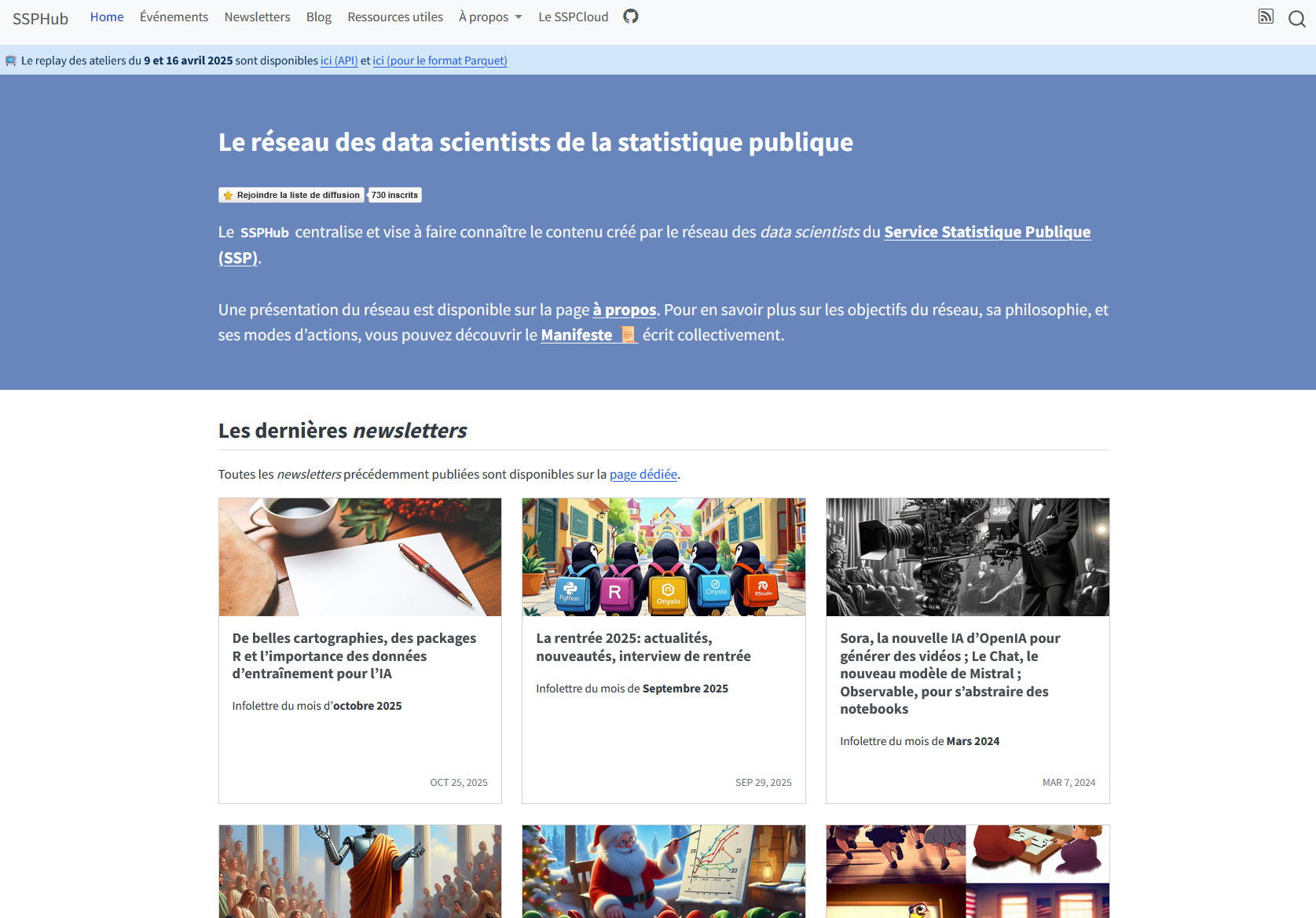Click the 730 inscrits badge
This screenshot has width=1316, height=918.
tap(394, 195)
